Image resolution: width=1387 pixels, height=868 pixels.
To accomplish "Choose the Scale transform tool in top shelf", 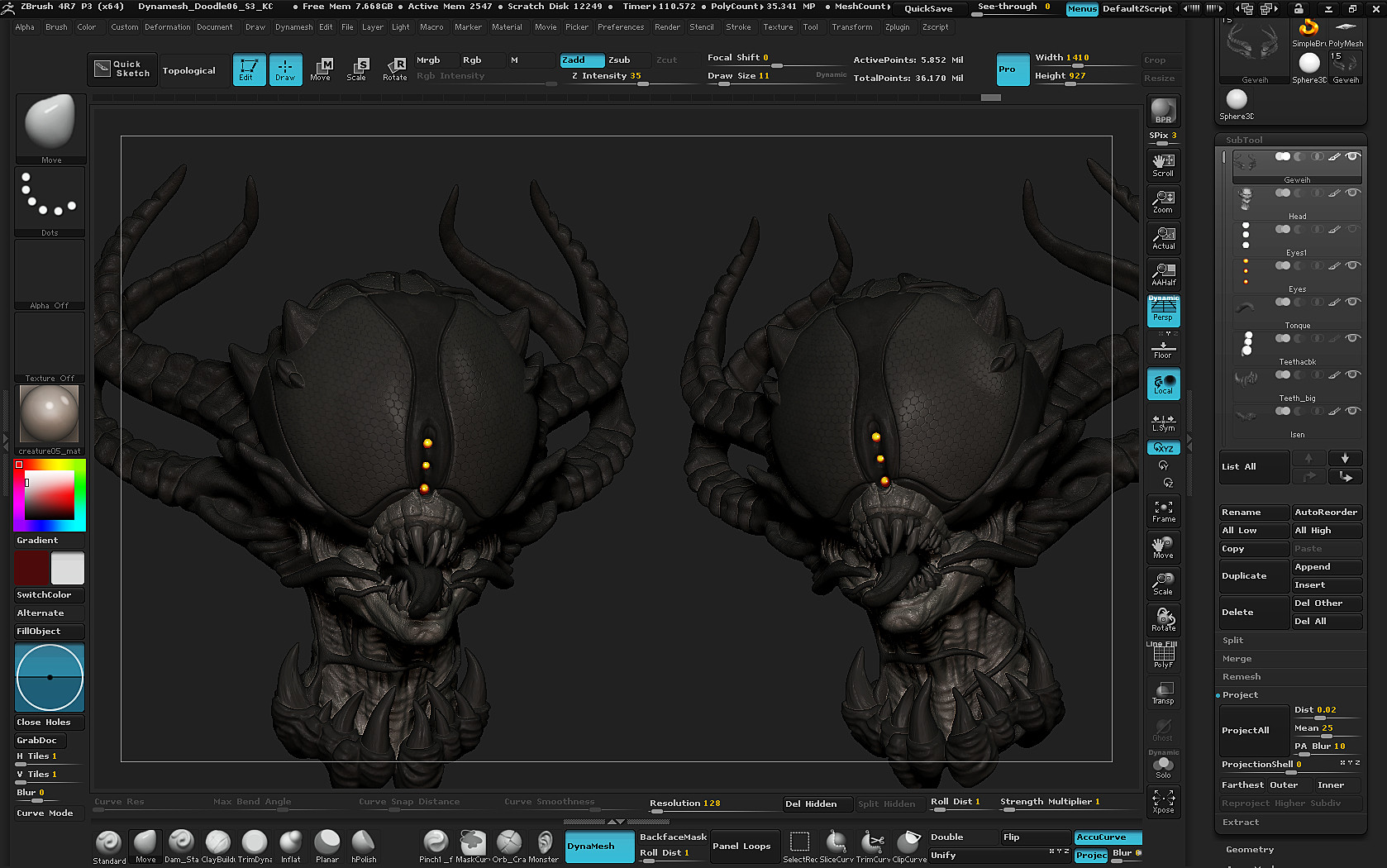I will click(x=357, y=69).
